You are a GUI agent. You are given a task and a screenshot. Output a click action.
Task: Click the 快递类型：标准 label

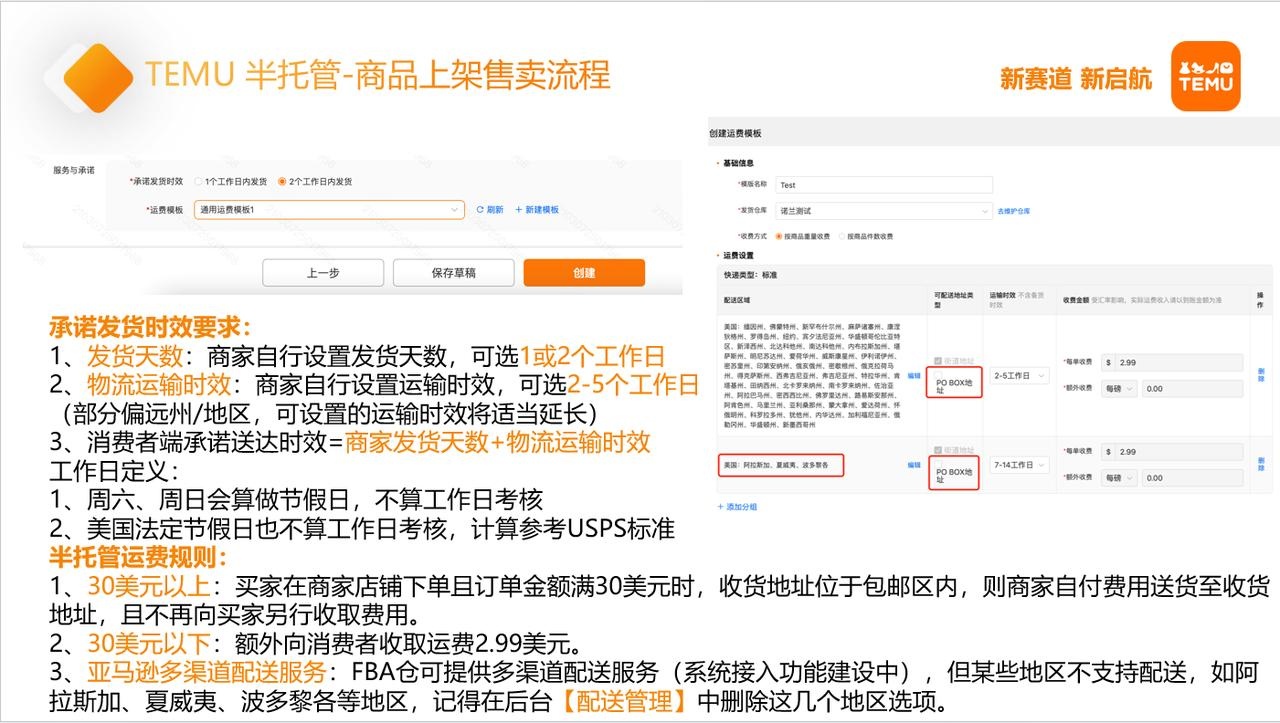pyautogui.click(x=750, y=273)
